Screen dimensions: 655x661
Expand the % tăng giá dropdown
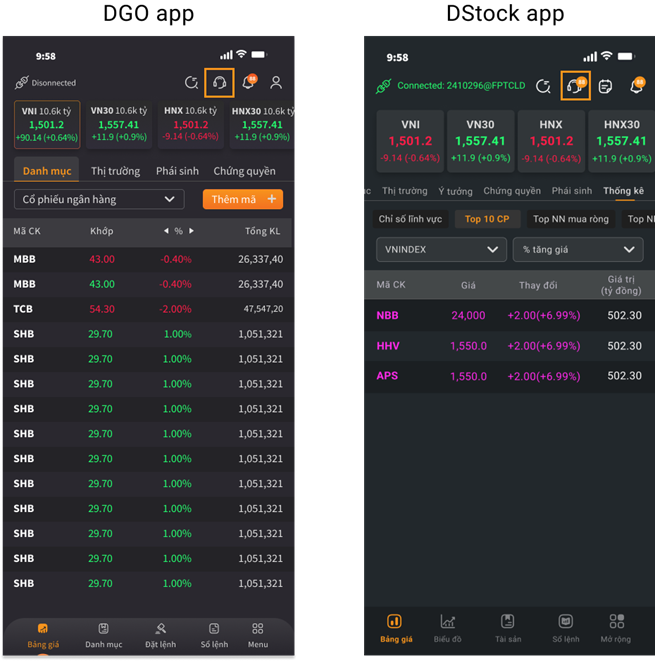[x=578, y=250]
